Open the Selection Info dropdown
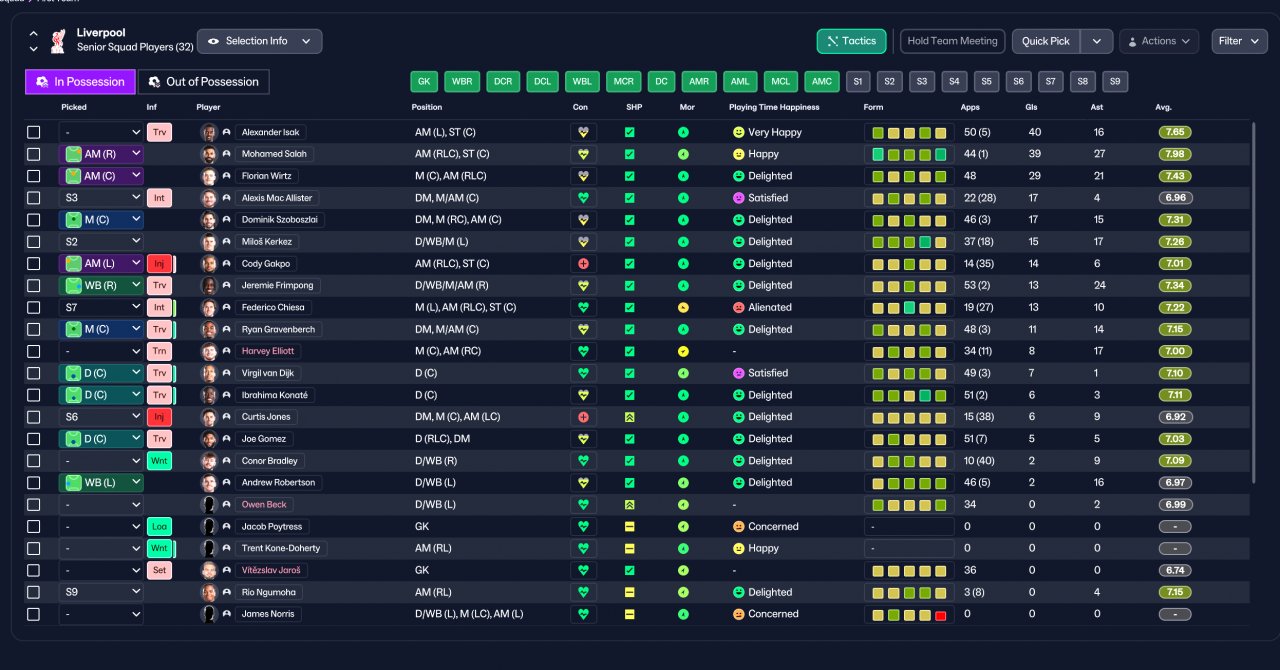This screenshot has height=670, width=1280. (x=259, y=41)
